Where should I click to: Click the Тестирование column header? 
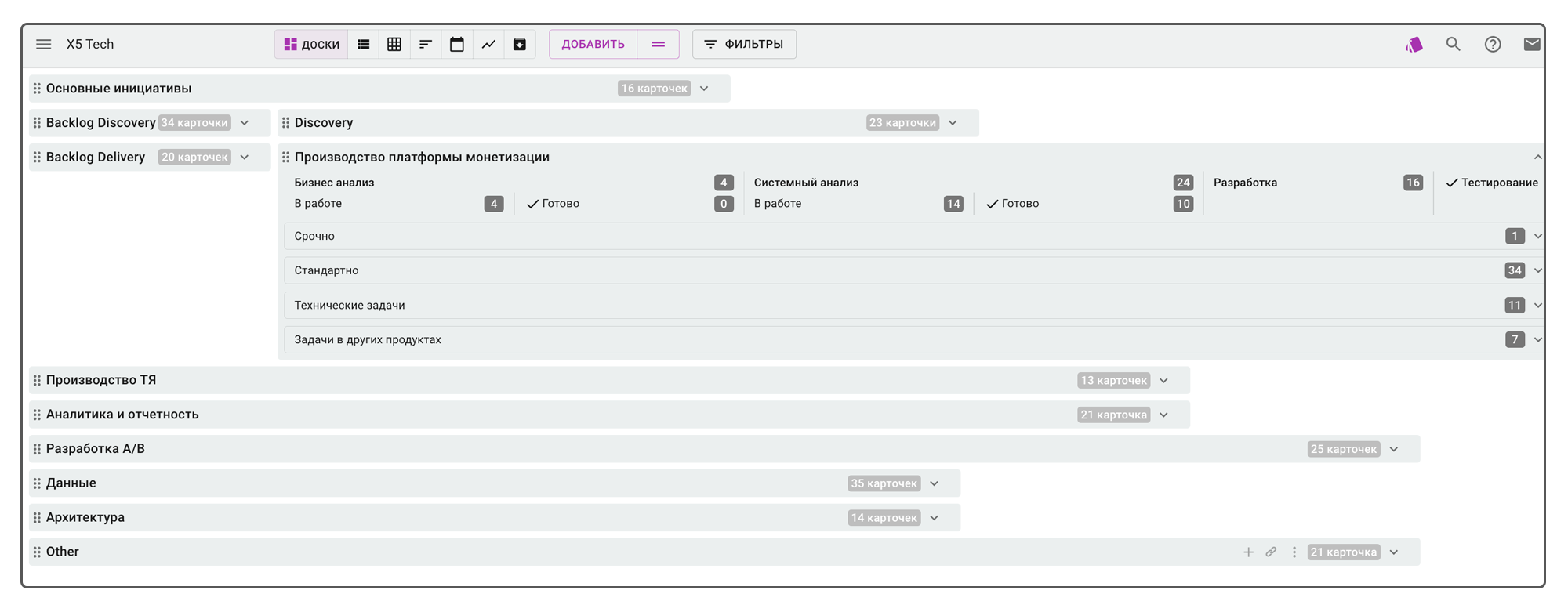[1499, 183]
